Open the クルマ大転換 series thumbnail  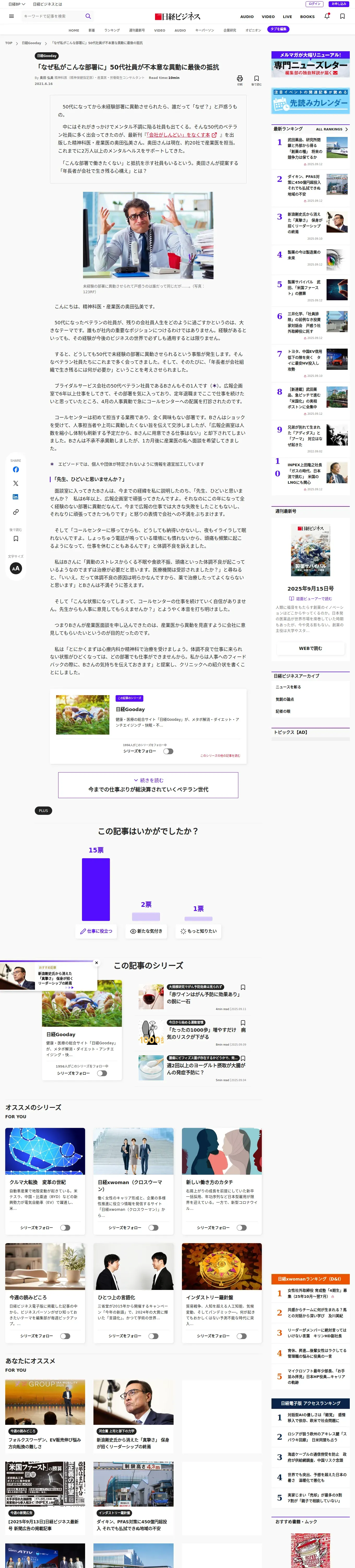click(x=45, y=1151)
